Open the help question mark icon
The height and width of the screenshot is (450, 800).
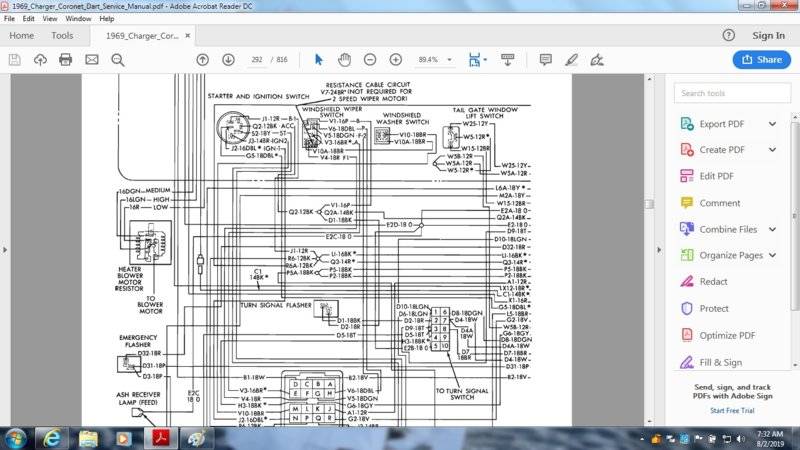click(x=729, y=35)
